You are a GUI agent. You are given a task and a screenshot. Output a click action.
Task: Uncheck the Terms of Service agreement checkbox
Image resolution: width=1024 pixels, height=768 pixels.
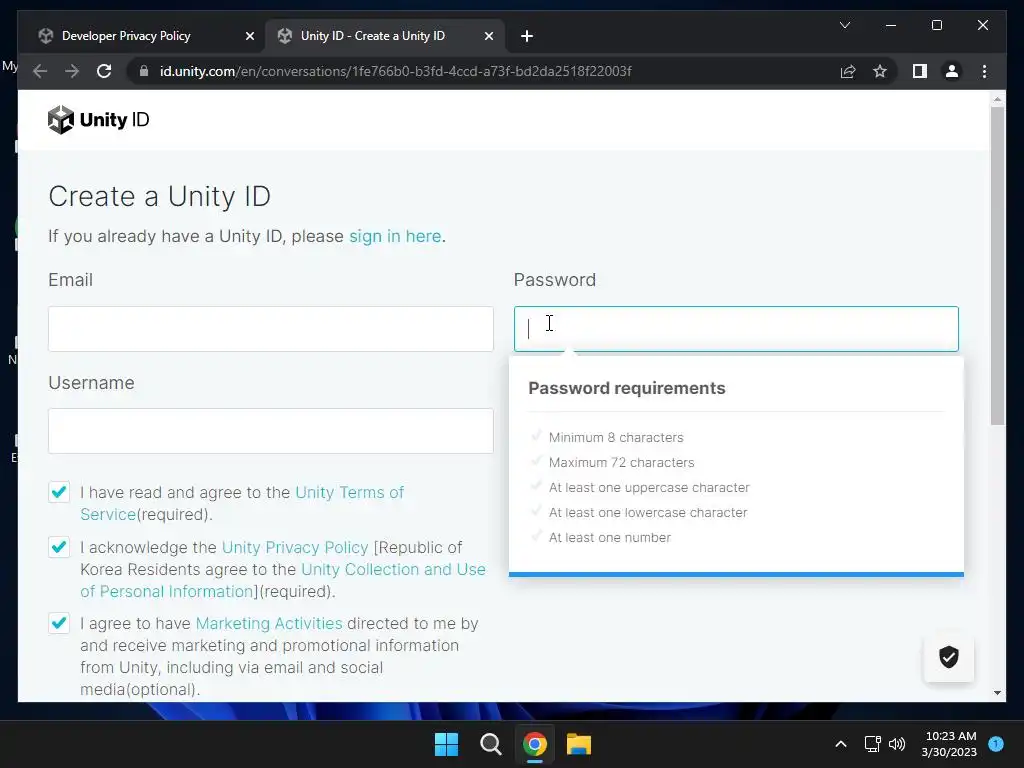(x=59, y=492)
